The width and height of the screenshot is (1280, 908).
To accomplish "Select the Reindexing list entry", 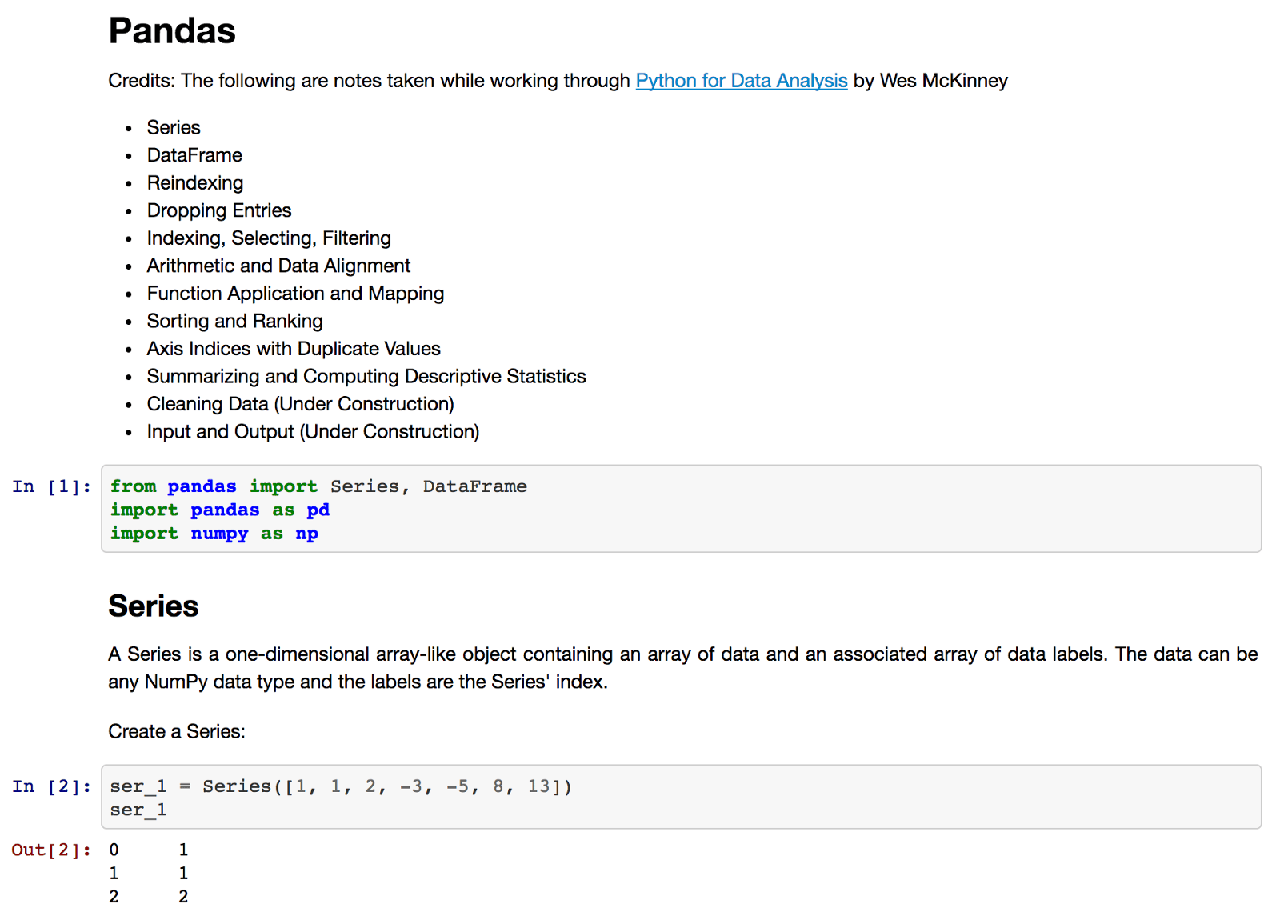I will pos(194,183).
